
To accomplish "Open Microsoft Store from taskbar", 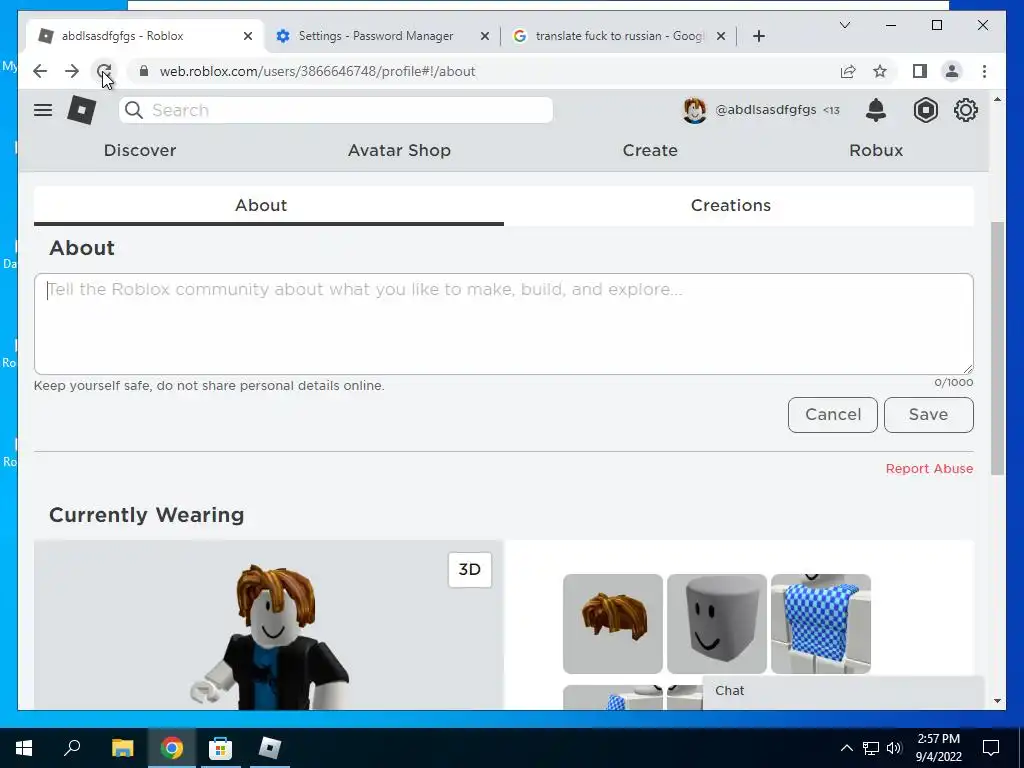I will (220, 748).
